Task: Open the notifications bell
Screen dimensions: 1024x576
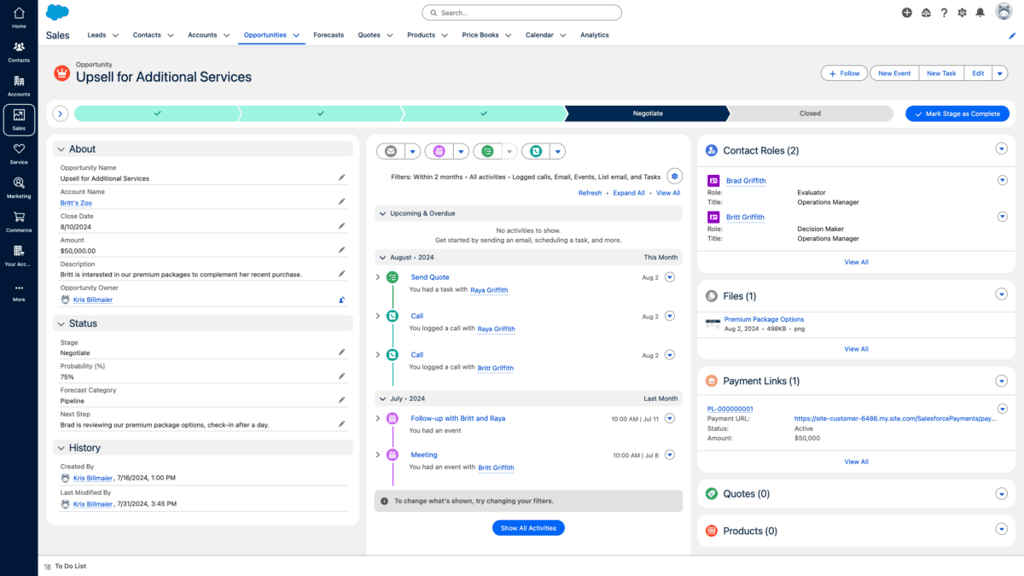Action: pyautogui.click(x=980, y=12)
